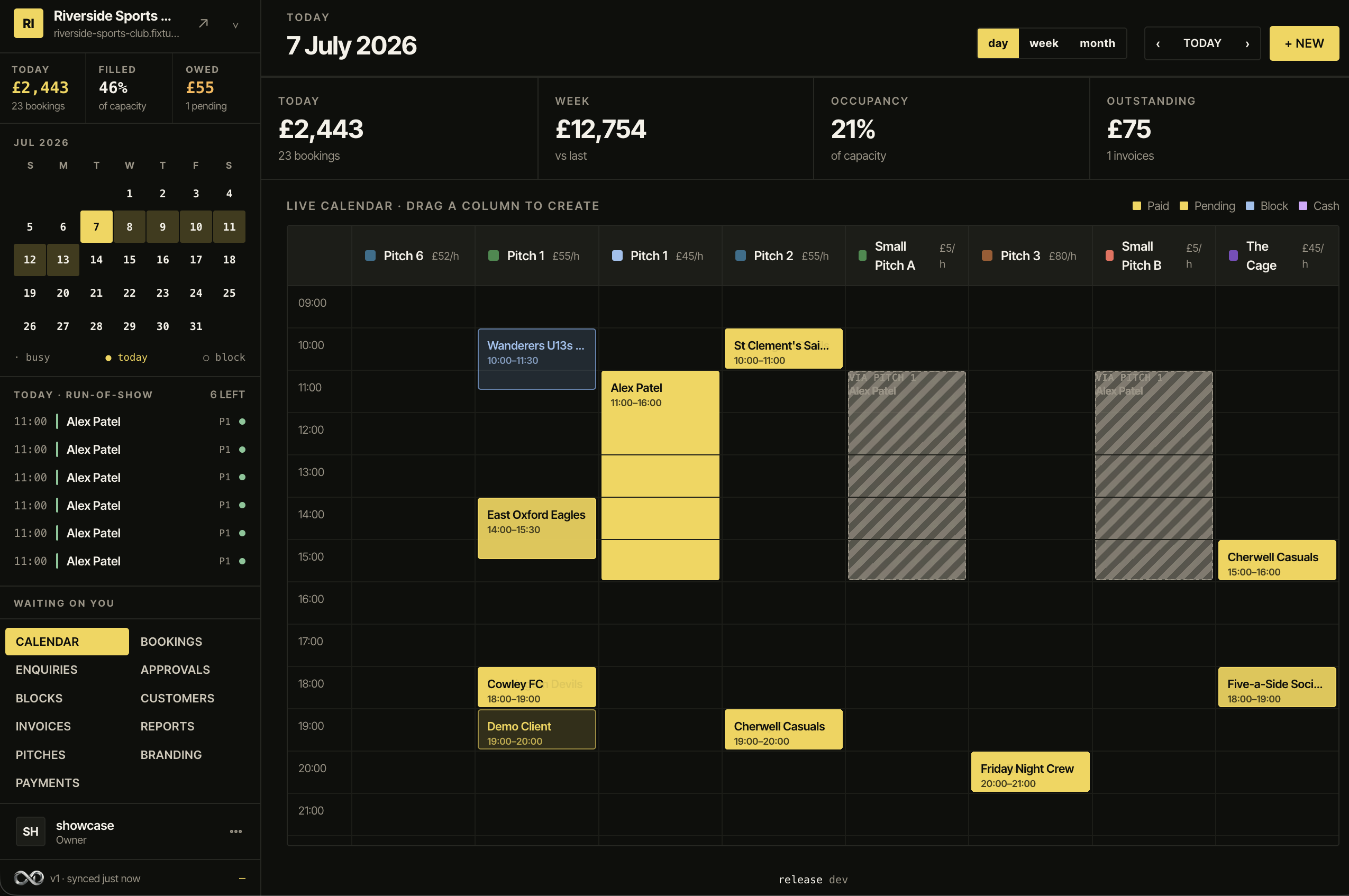Open the REPORTS nav item
The width and height of the screenshot is (1349, 896).
[x=193, y=726]
